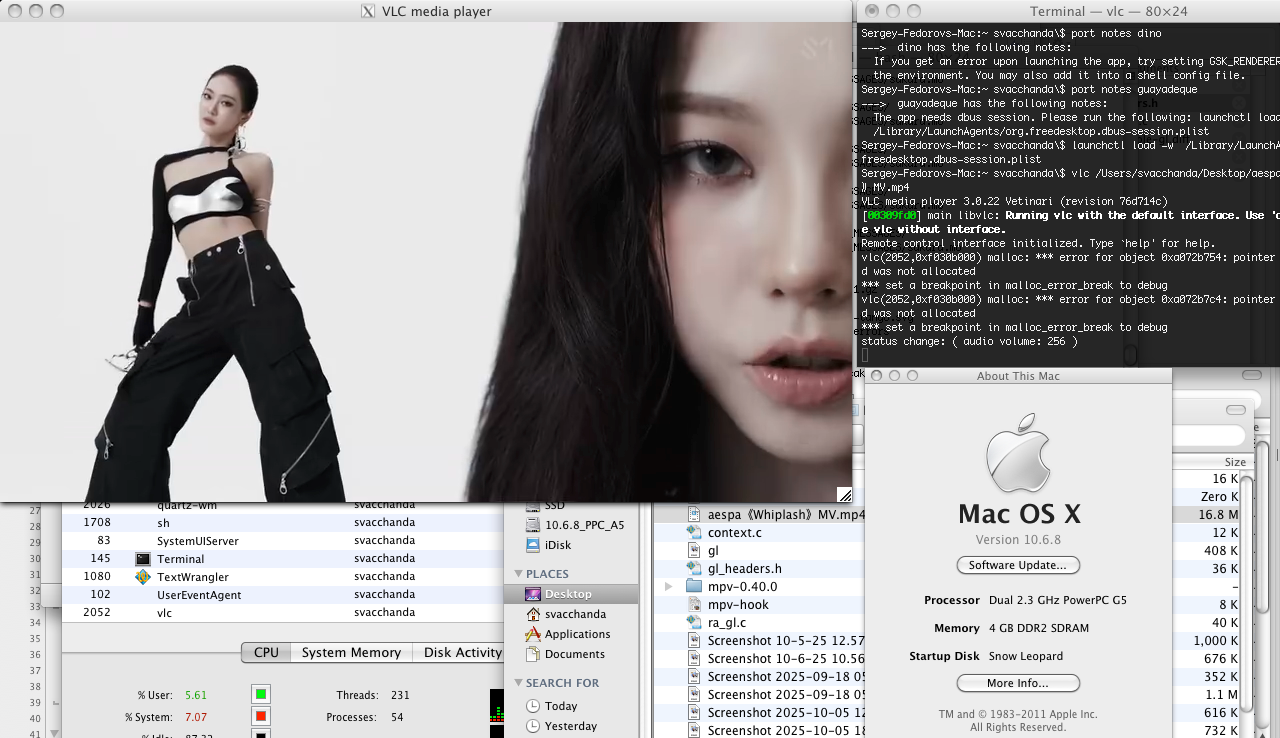Select the vlc process name in Activity Monitor
This screenshot has width=1280, height=738.
[164, 613]
